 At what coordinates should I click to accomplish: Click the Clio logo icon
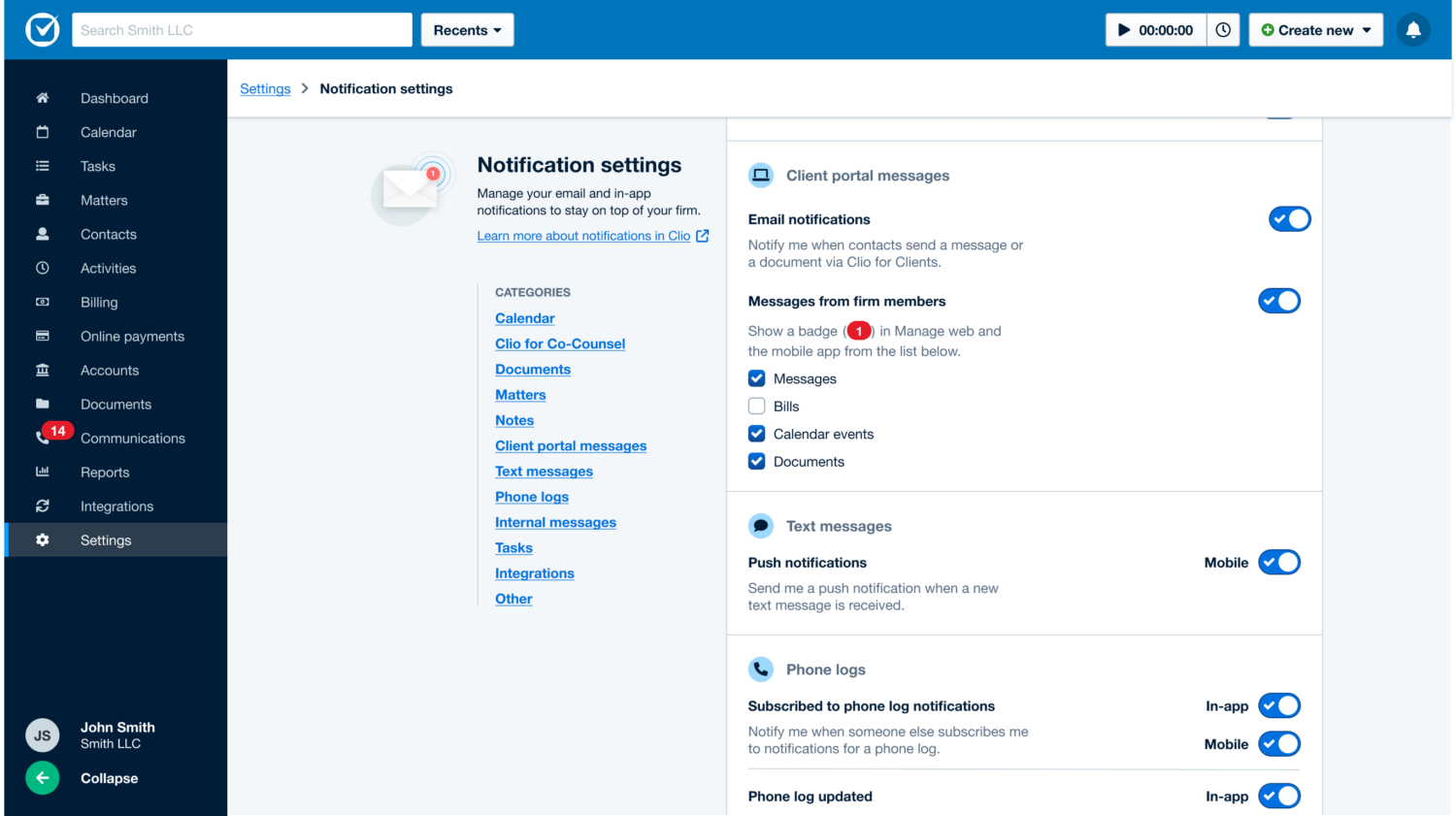pyautogui.click(x=42, y=30)
